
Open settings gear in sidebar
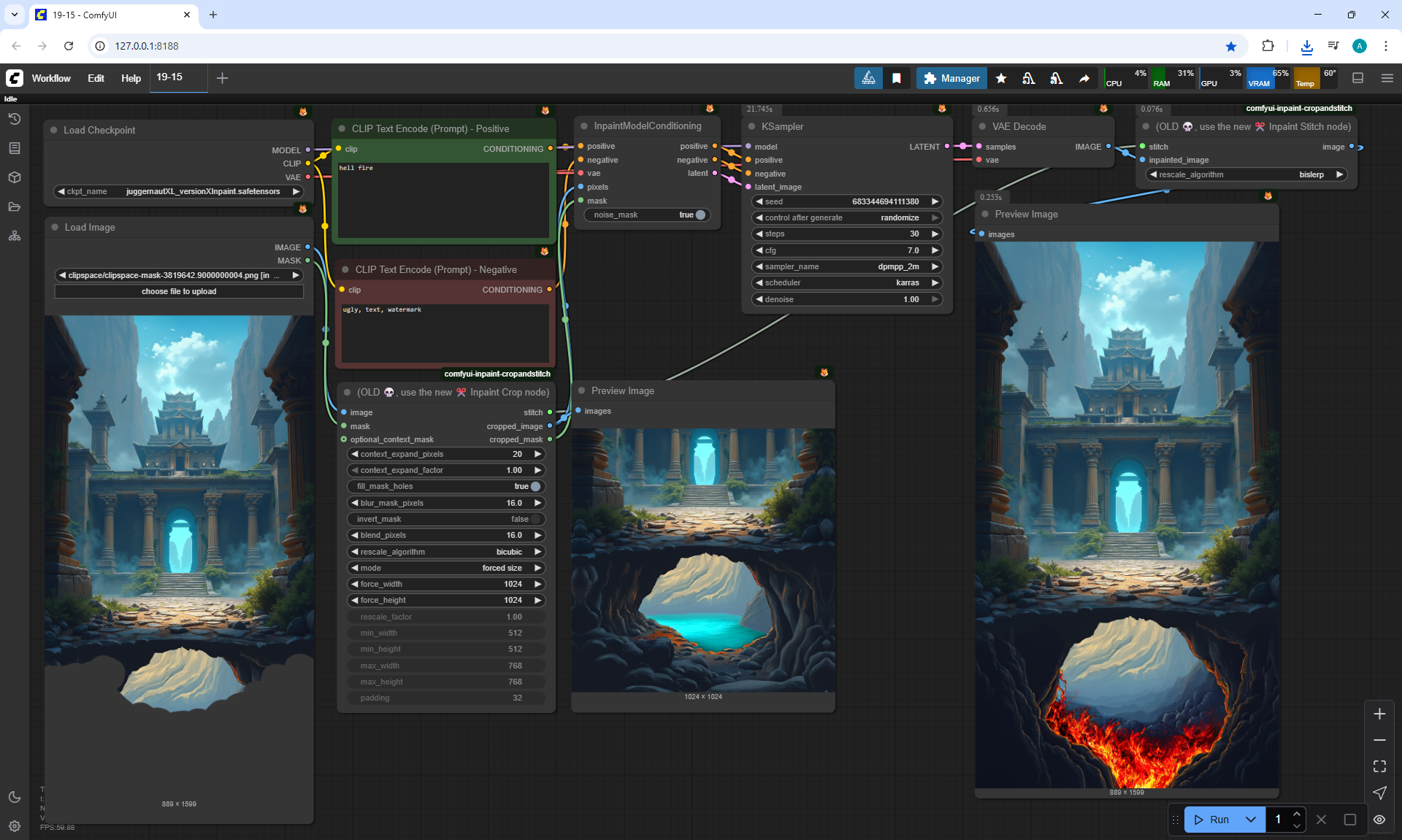pos(15,826)
